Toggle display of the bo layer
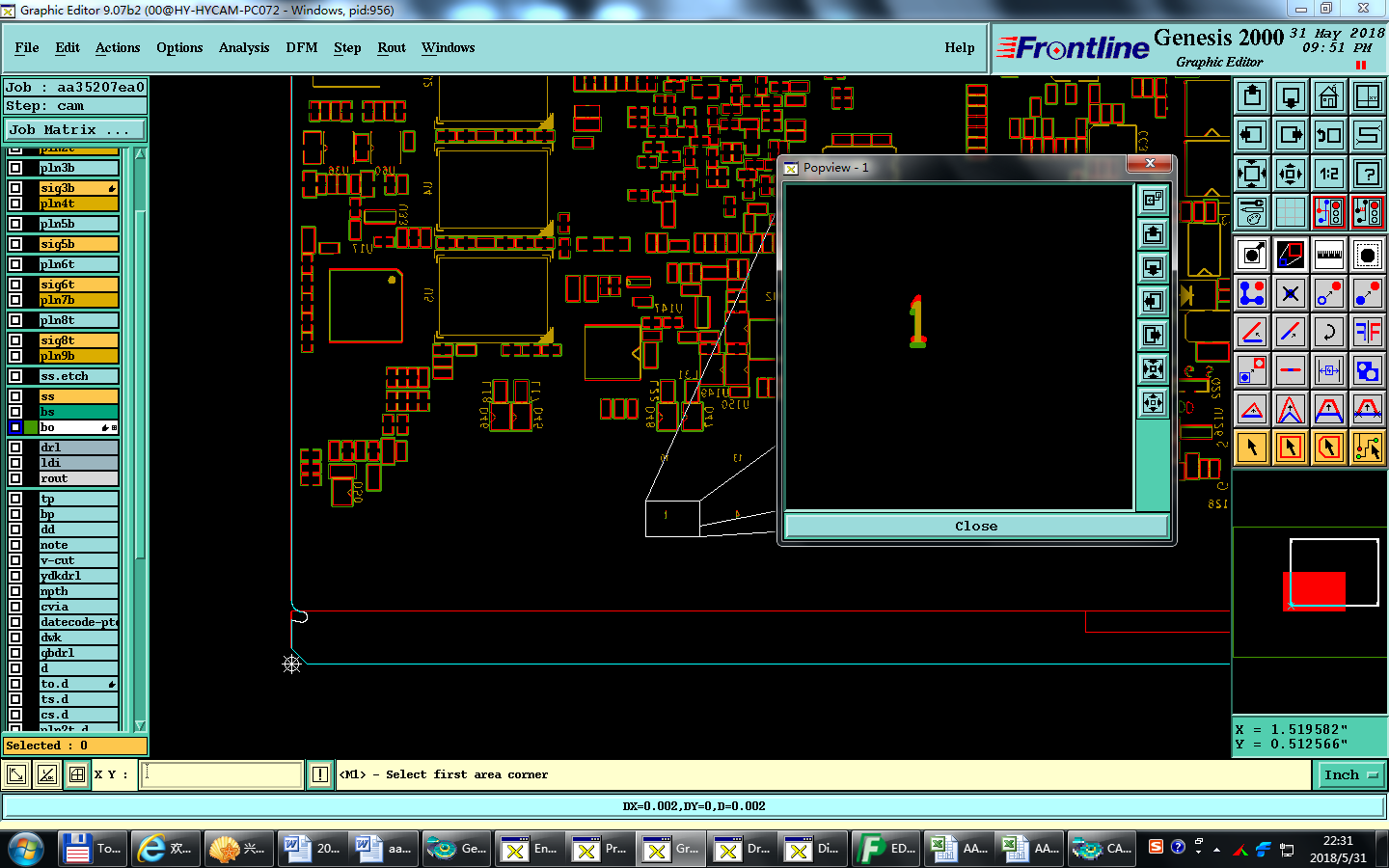Viewport: 1389px width, 868px height. click(x=15, y=427)
